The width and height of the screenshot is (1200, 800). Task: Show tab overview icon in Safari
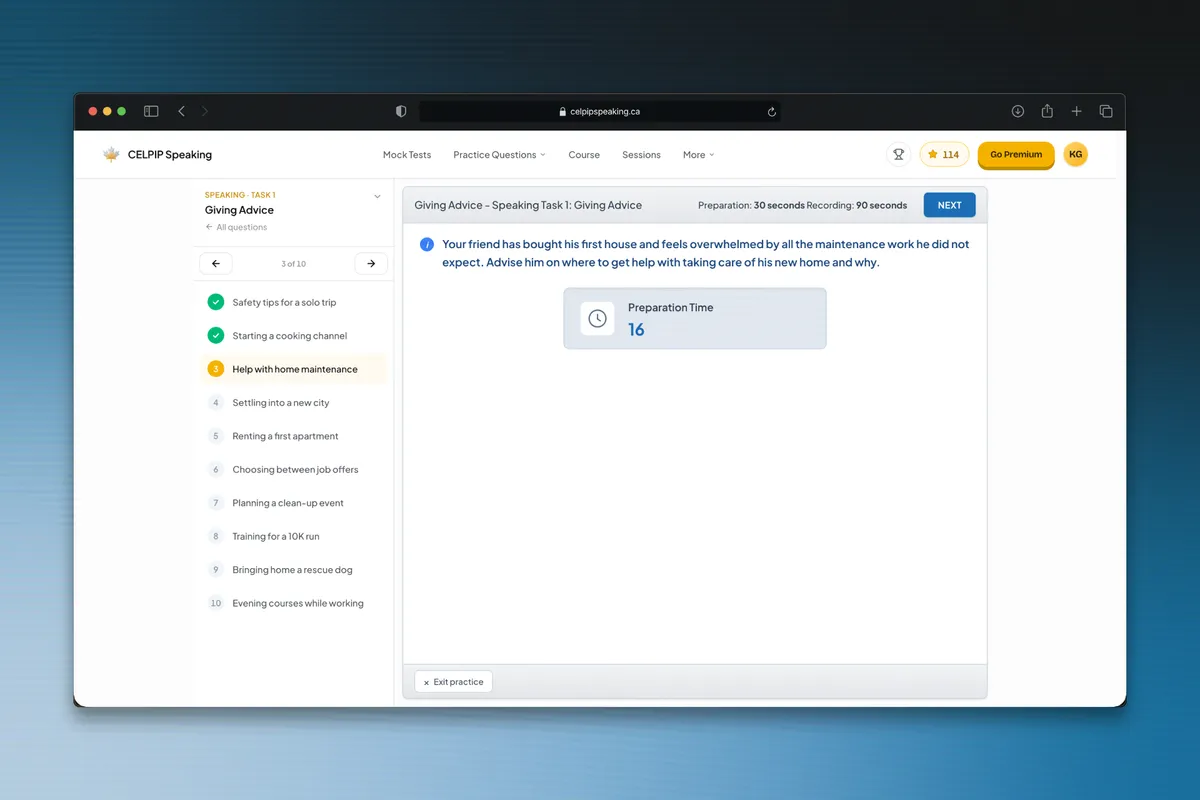pos(1106,111)
